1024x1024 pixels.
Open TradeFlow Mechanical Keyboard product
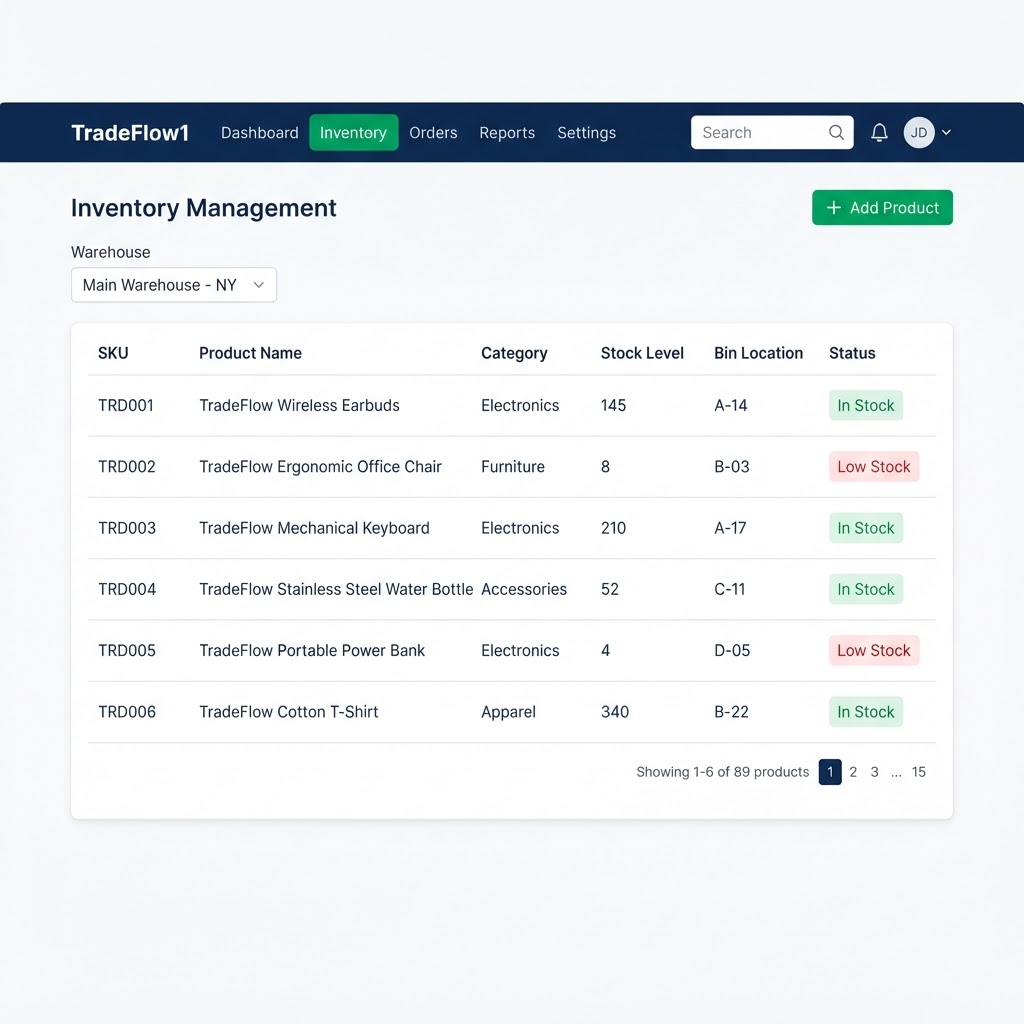pos(314,528)
